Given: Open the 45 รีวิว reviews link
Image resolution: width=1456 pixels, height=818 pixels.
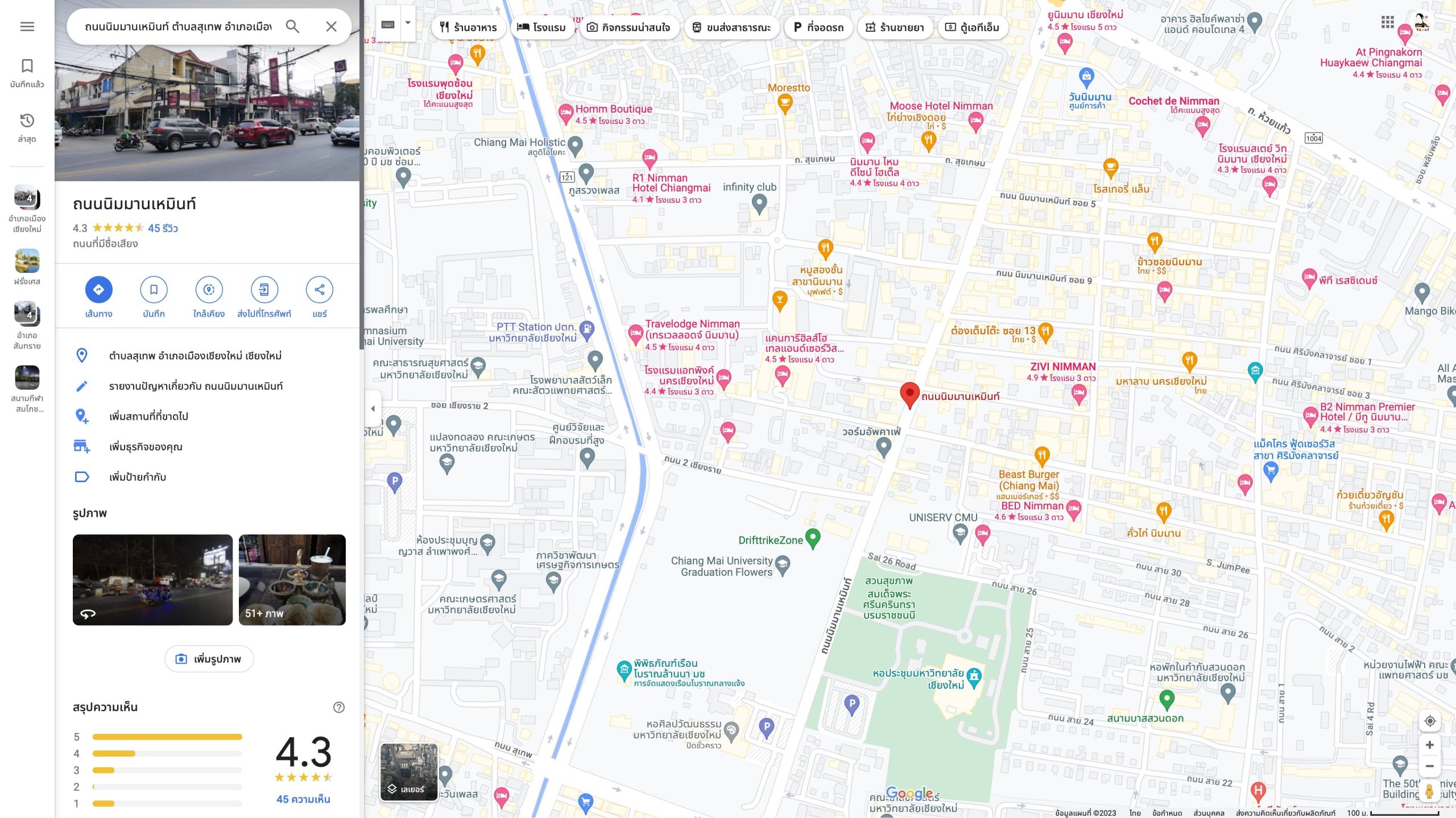Looking at the screenshot, I should [x=163, y=228].
